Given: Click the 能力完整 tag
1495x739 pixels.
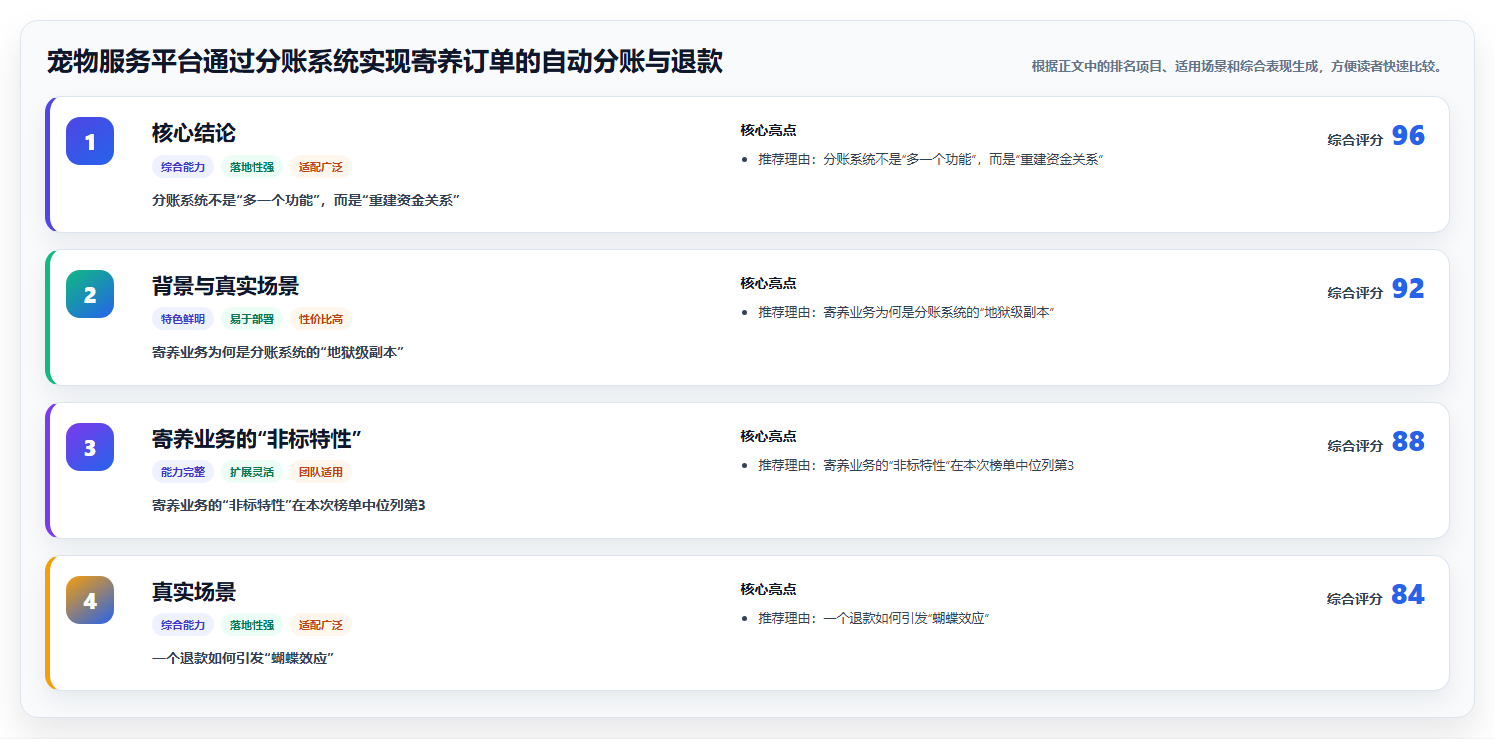Looking at the screenshot, I should pyautogui.click(x=183, y=472).
